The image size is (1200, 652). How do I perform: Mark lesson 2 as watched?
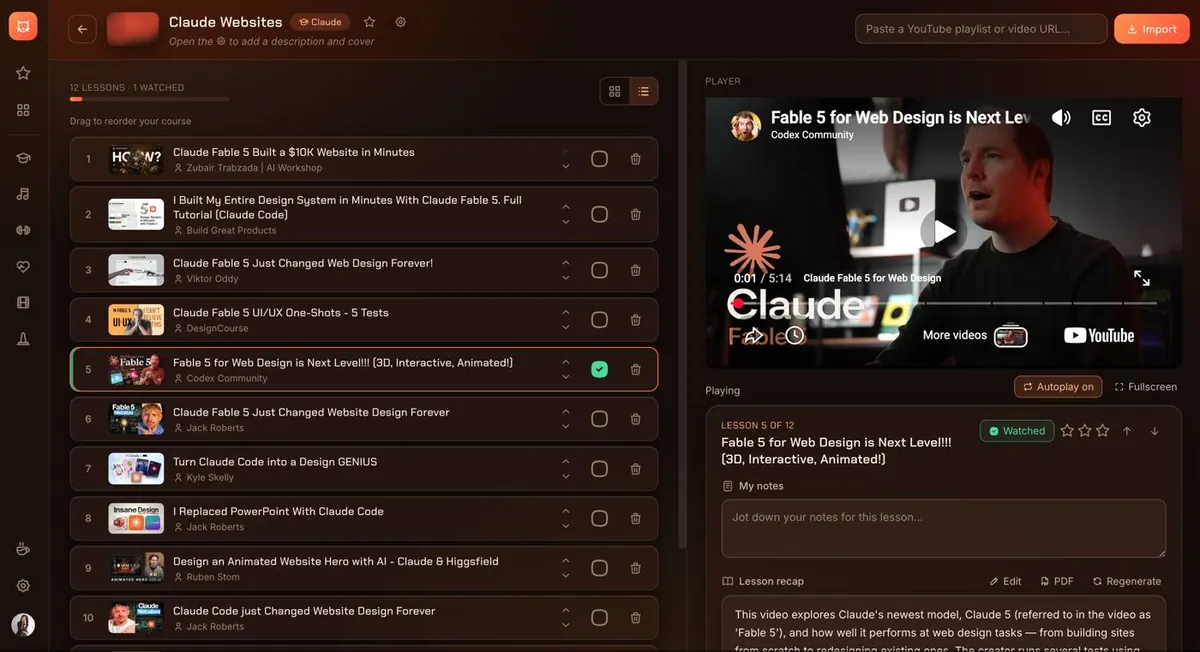pyautogui.click(x=599, y=214)
